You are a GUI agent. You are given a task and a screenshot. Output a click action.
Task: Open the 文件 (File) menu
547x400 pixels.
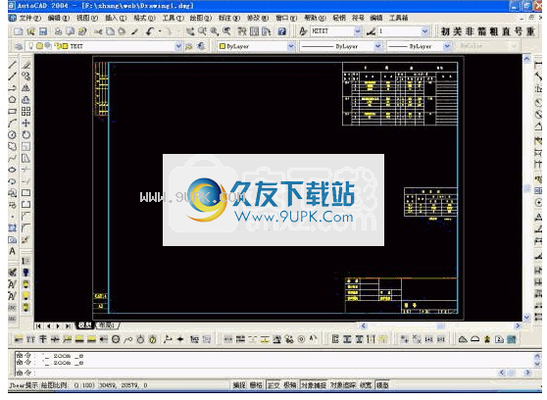pos(30,18)
